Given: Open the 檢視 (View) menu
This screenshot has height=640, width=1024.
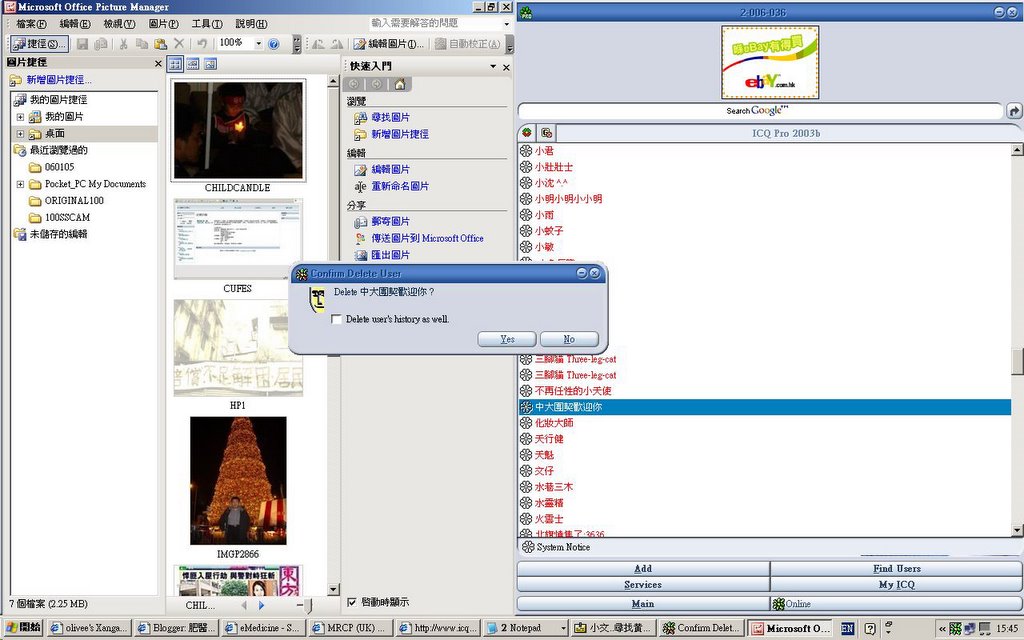Looking at the screenshot, I should pyautogui.click(x=120, y=24).
